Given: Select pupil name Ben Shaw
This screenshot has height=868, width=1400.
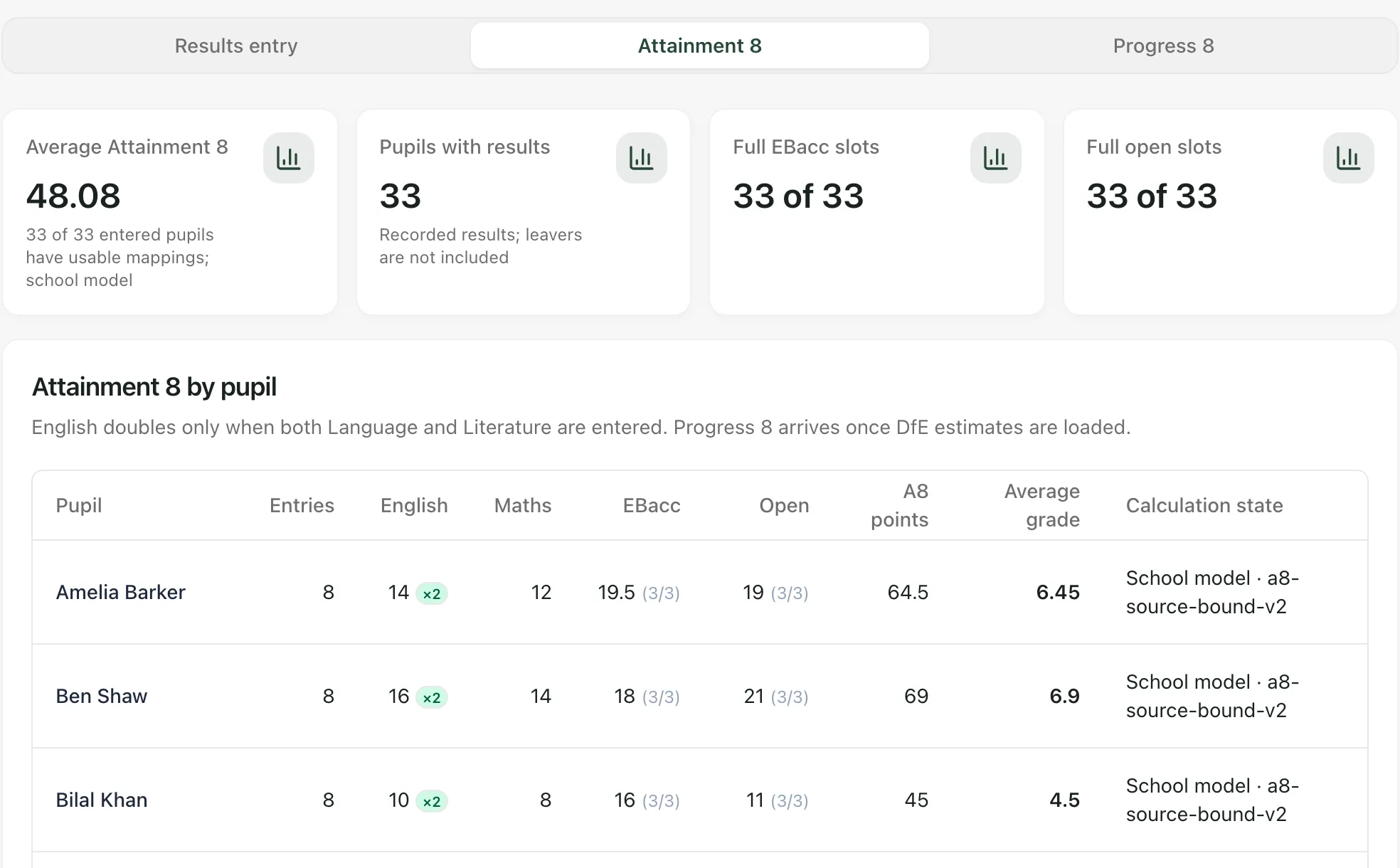Looking at the screenshot, I should (x=102, y=696).
